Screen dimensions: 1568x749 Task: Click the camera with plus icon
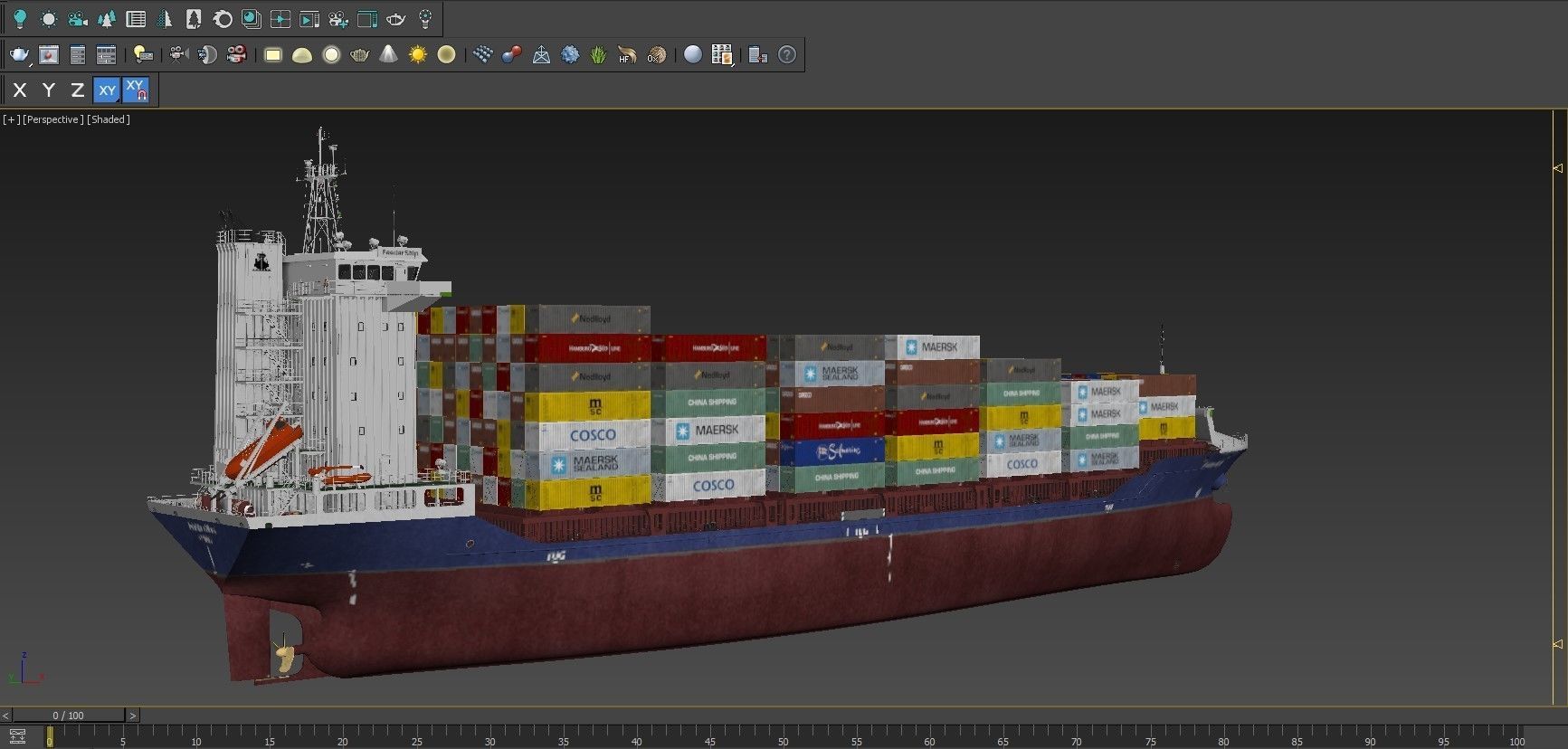pyautogui.click(x=338, y=18)
